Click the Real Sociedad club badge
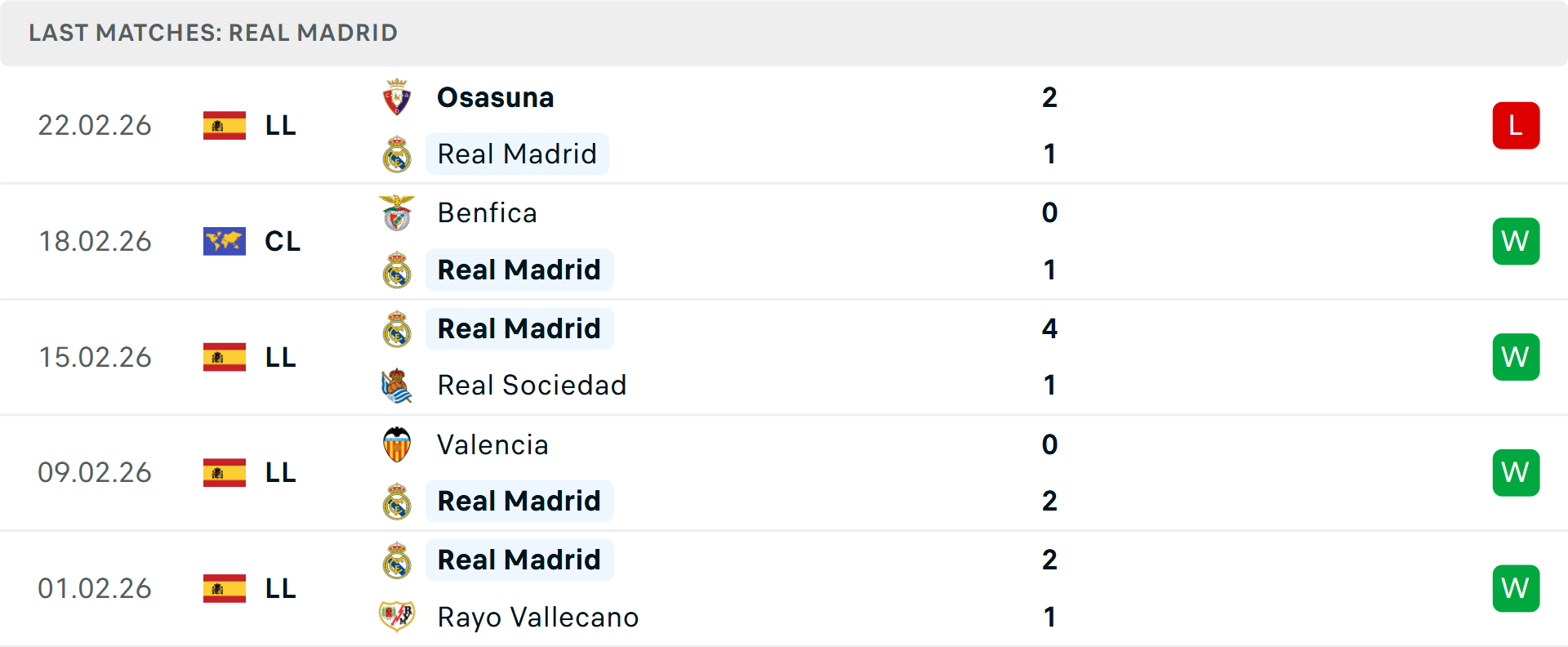The width and height of the screenshot is (1568, 647). click(x=398, y=385)
